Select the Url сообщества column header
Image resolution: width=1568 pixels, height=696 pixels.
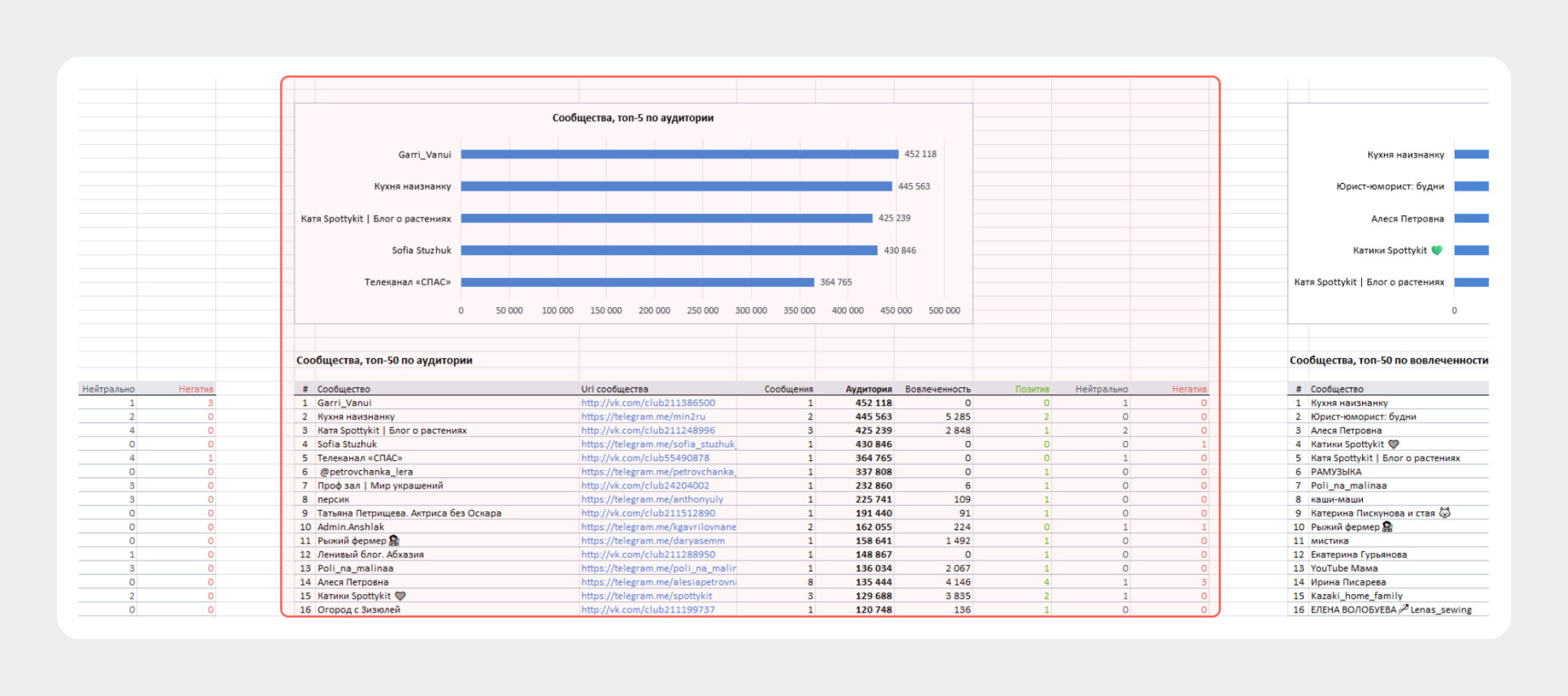614,389
